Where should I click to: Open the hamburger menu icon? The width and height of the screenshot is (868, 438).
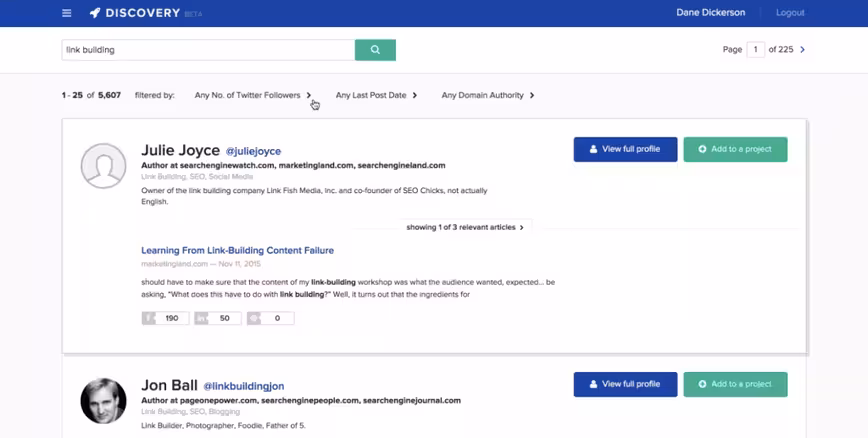pos(66,13)
